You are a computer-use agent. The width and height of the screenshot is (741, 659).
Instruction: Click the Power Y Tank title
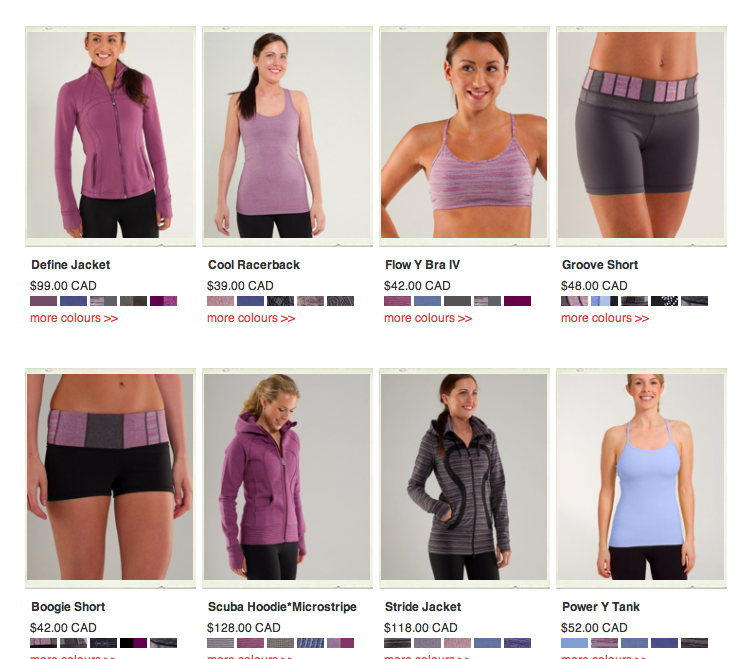601,607
